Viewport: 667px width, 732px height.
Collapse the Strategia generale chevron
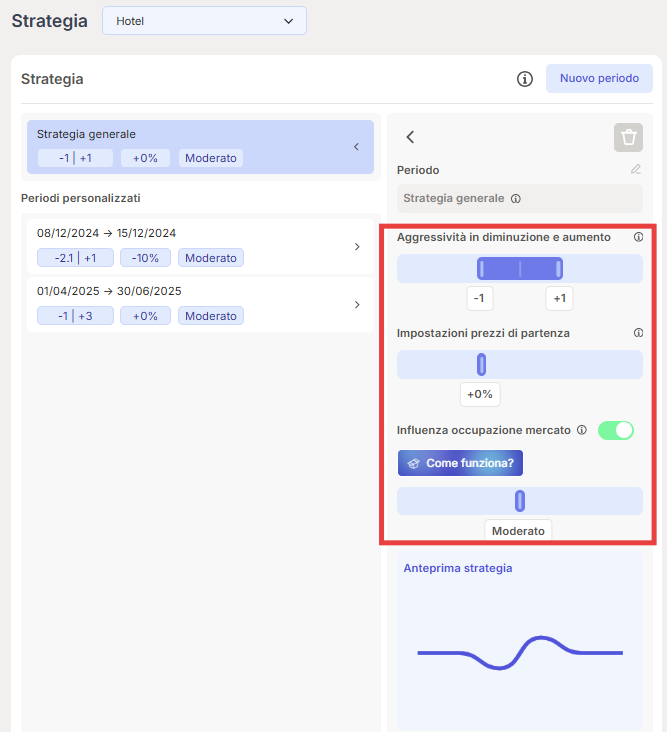point(356,147)
